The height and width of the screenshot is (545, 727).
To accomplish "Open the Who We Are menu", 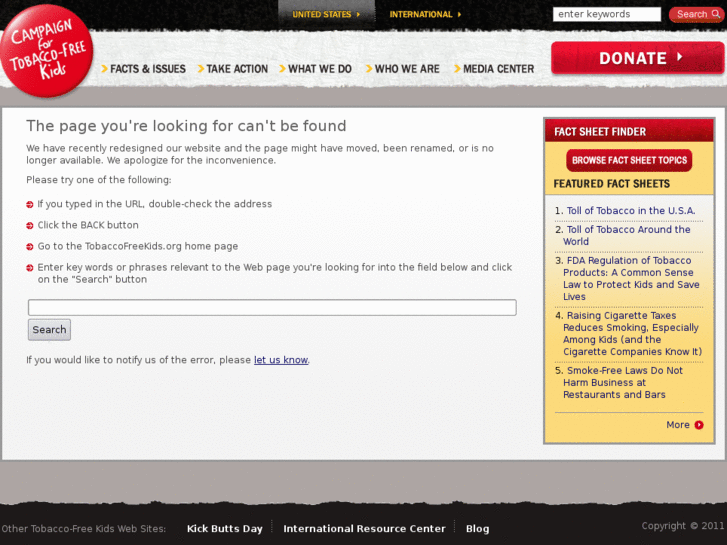I will (402, 69).
